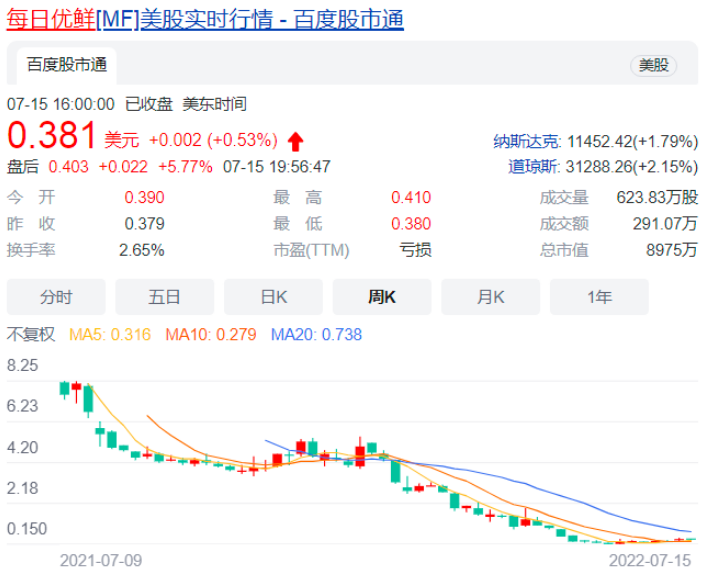Image resolution: width=706 pixels, height=572 pixels.
Task: Click the 6.23 y-axis label
Action: pos(23,406)
